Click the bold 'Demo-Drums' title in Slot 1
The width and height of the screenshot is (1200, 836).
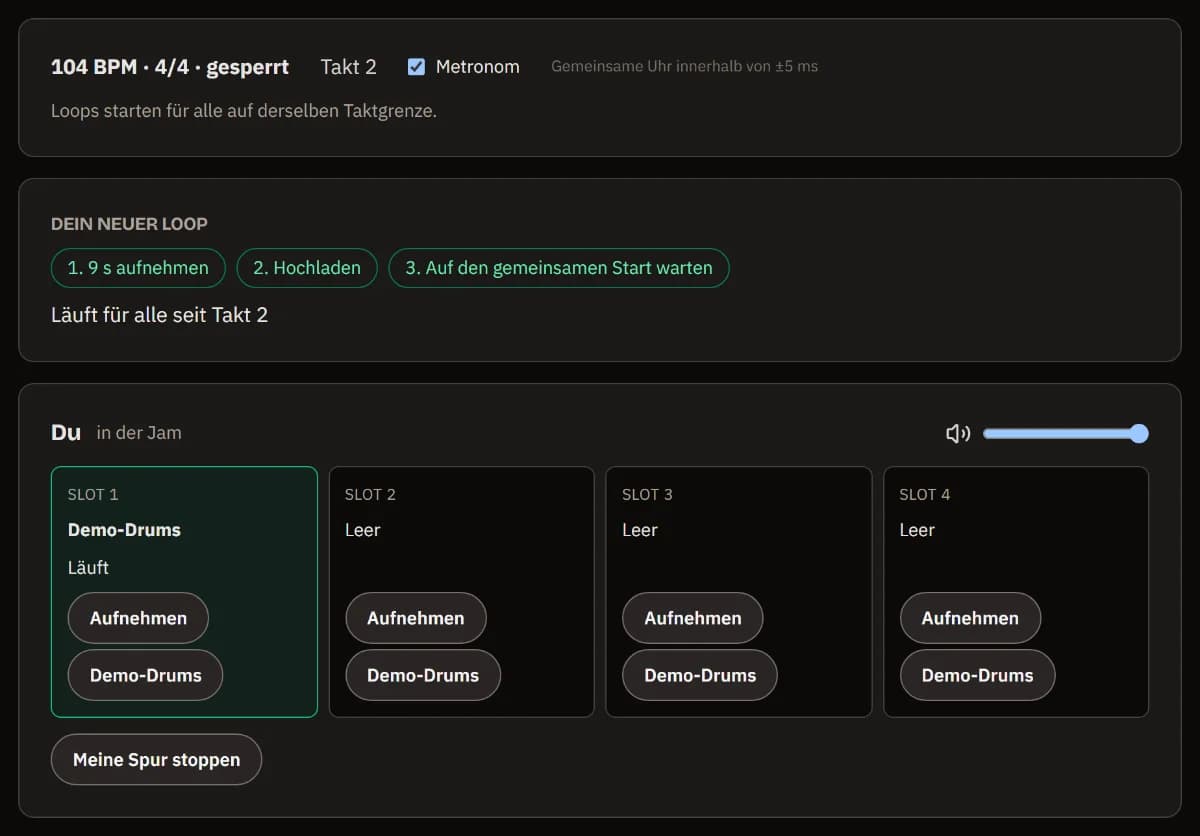tap(125, 530)
